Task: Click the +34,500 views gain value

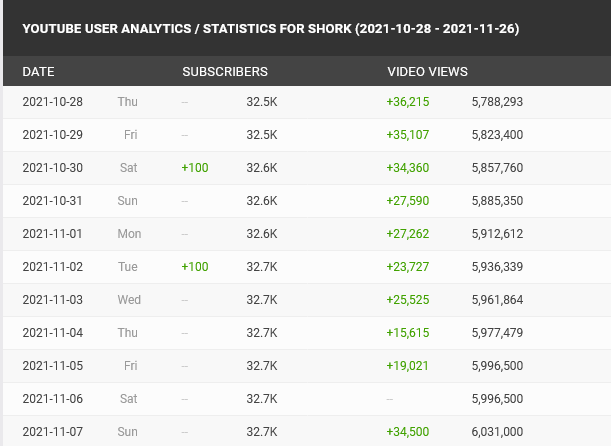Action: pyautogui.click(x=407, y=432)
